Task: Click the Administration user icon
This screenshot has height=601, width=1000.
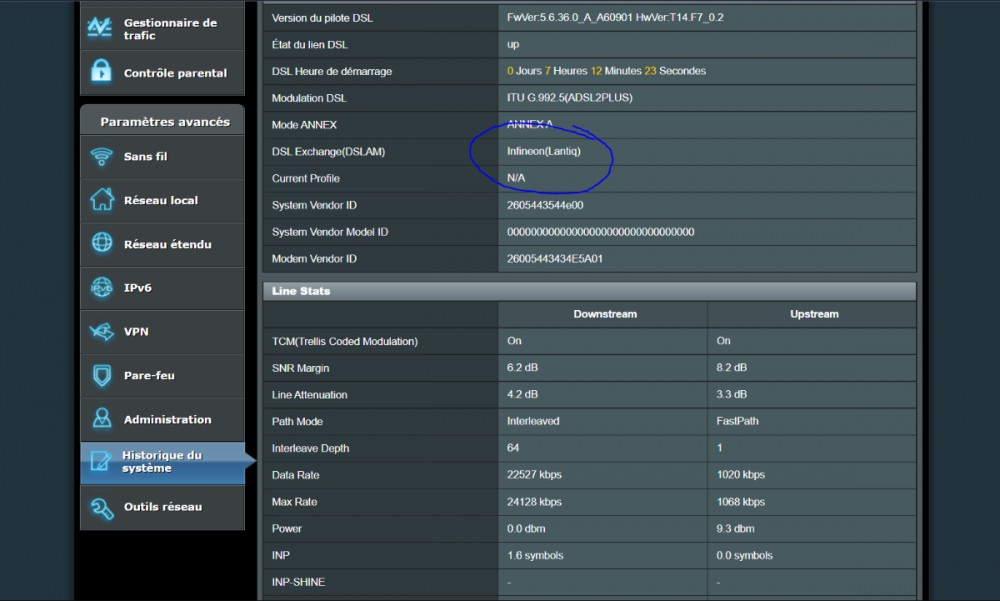Action: tap(101, 419)
